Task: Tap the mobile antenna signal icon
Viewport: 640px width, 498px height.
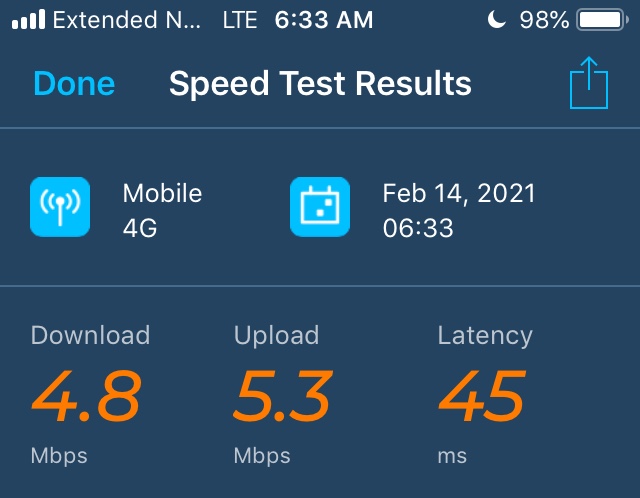Action: 60,207
